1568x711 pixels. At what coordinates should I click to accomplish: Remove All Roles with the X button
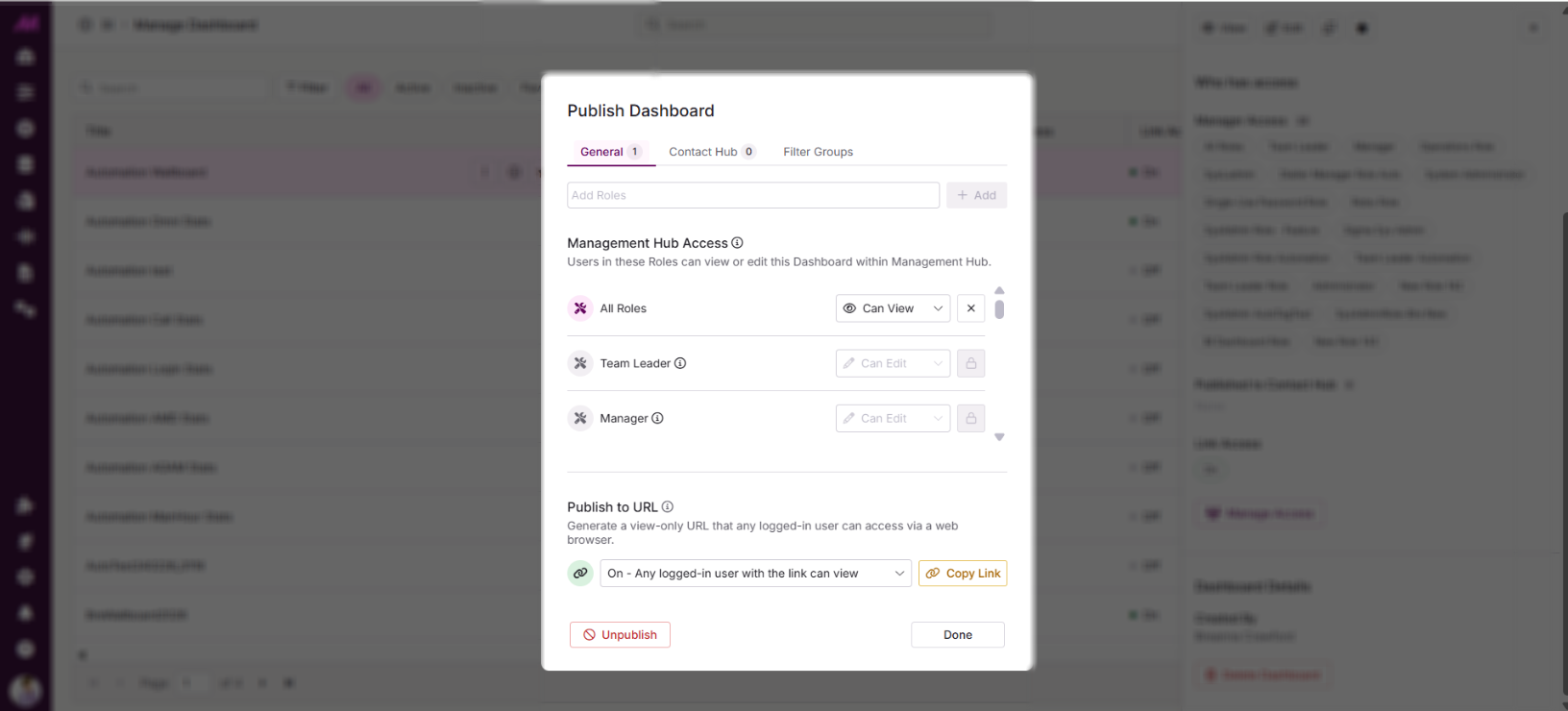(x=971, y=308)
